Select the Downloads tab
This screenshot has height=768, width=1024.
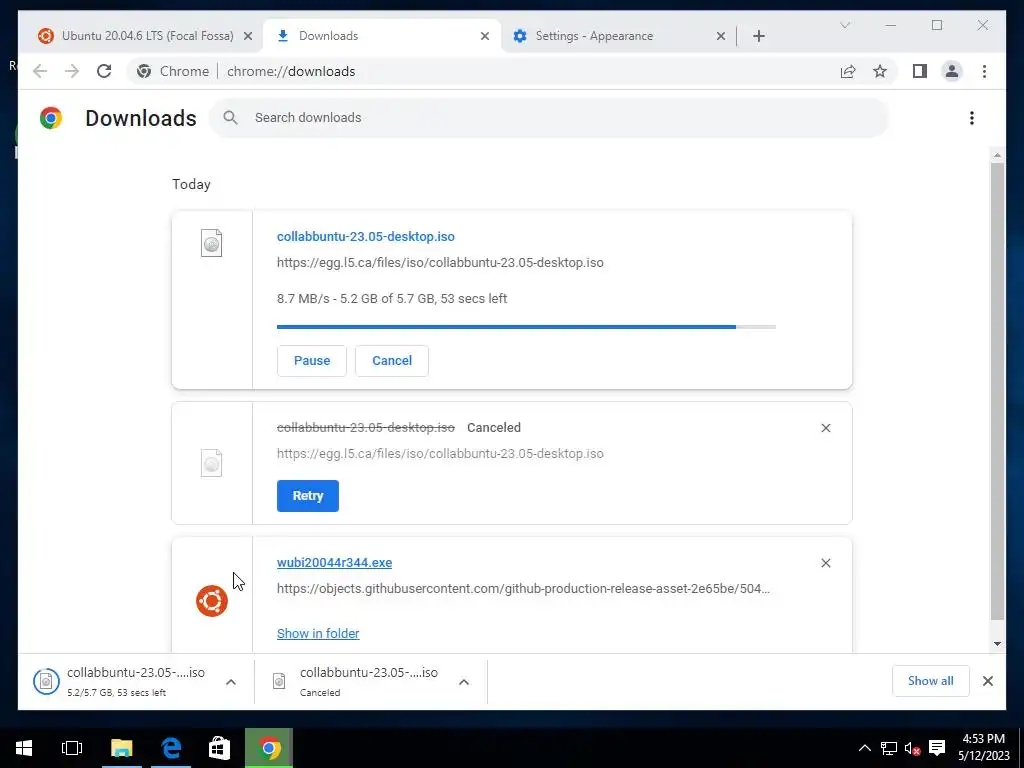point(381,36)
